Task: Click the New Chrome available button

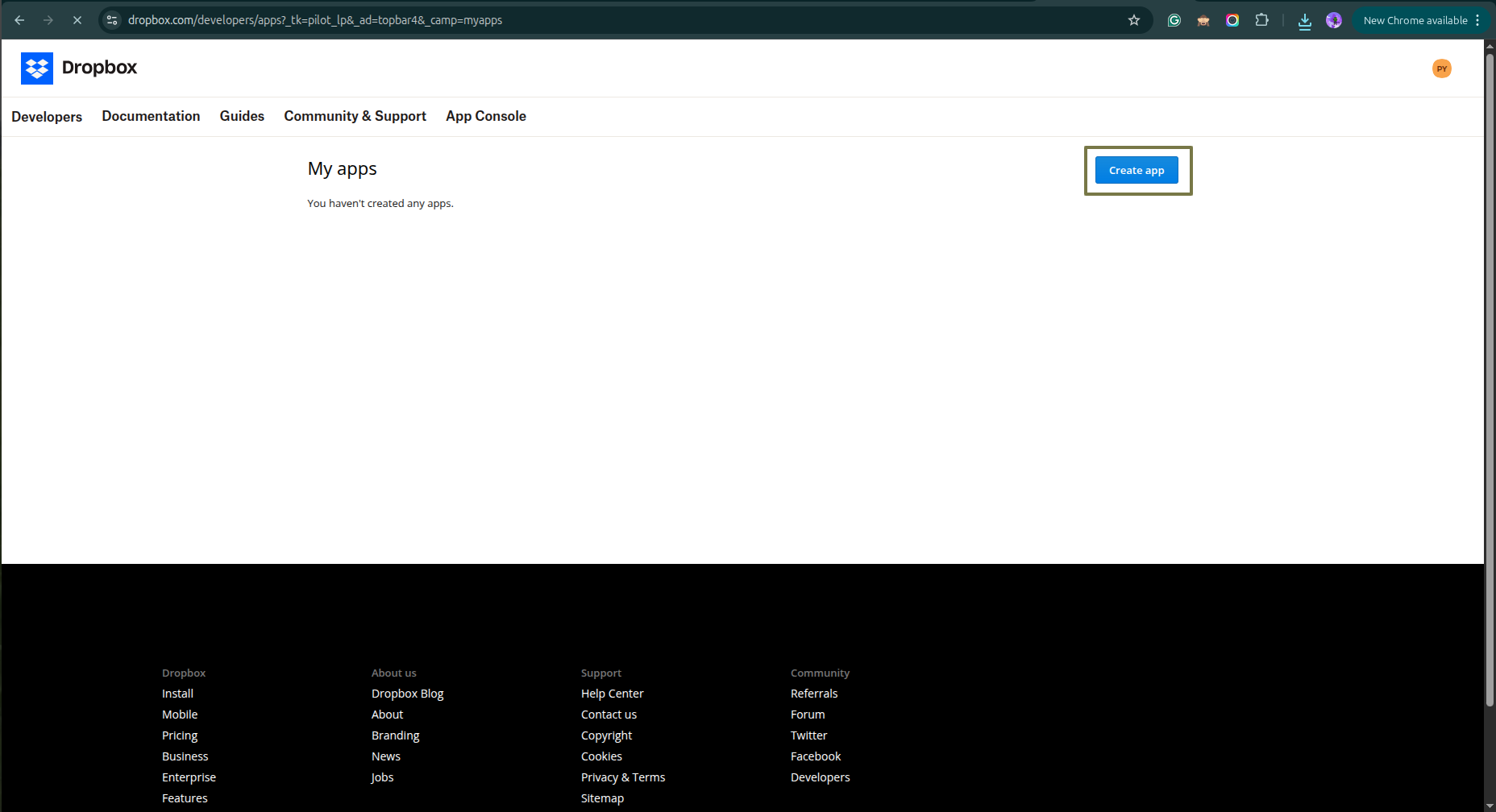Action: (x=1421, y=20)
